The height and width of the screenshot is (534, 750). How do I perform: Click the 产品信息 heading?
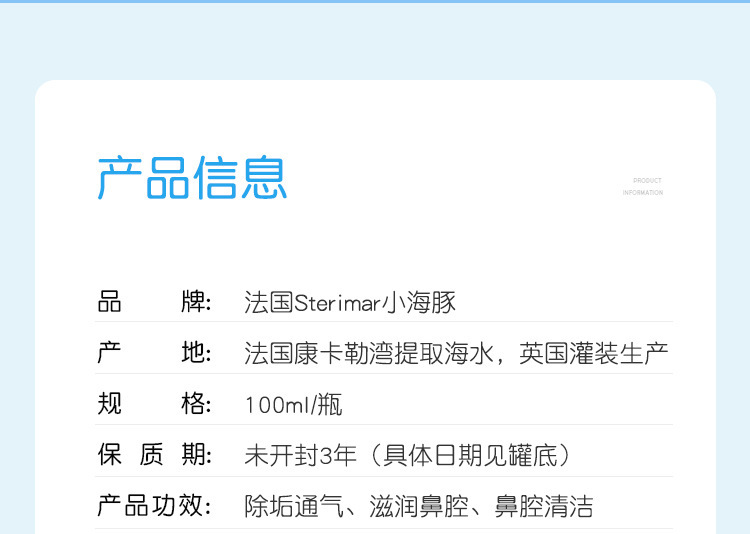click(192, 178)
